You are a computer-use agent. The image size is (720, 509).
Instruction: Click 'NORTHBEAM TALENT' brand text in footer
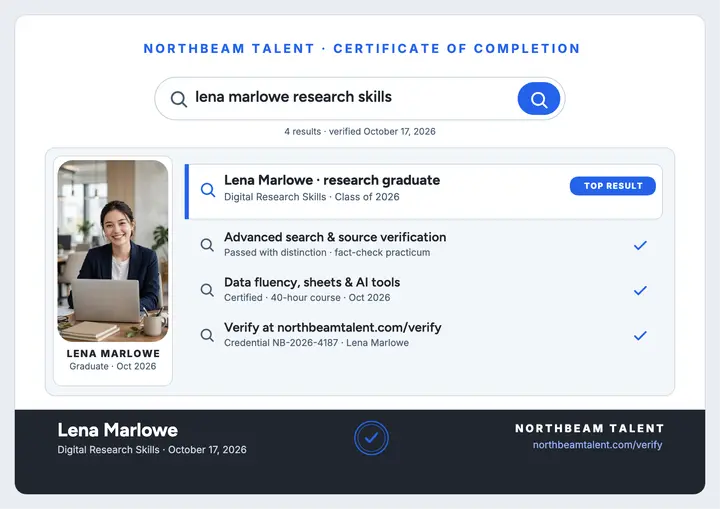(590, 428)
